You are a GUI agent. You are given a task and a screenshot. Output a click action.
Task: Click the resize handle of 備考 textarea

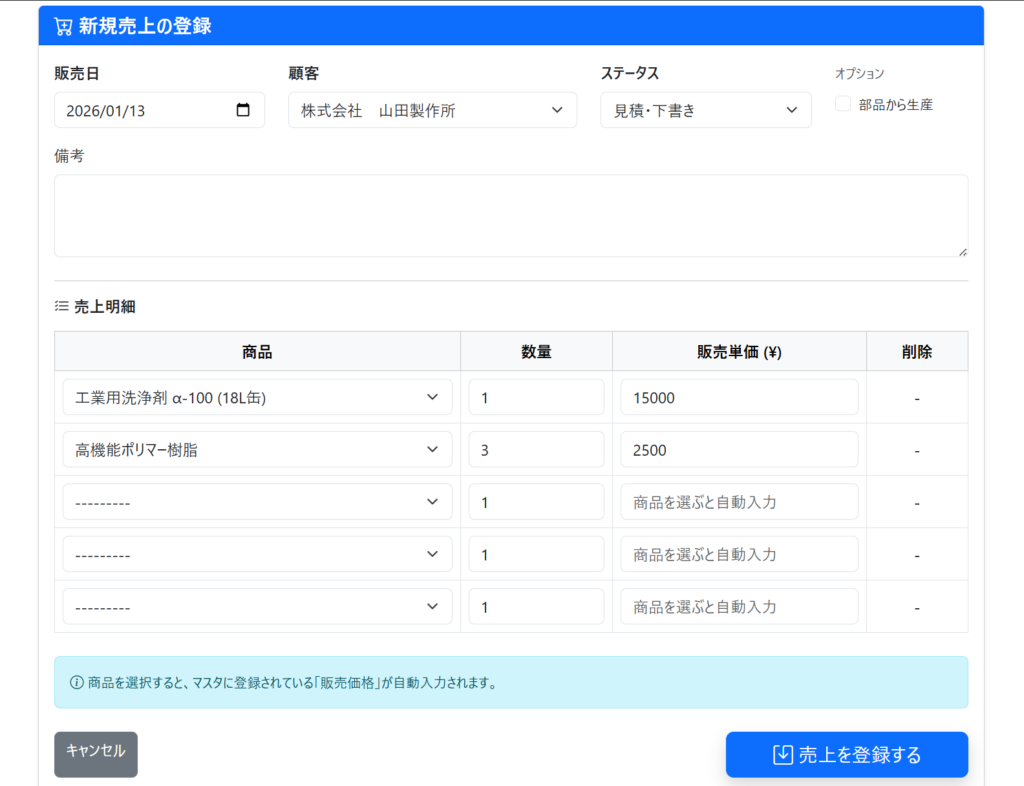click(962, 251)
